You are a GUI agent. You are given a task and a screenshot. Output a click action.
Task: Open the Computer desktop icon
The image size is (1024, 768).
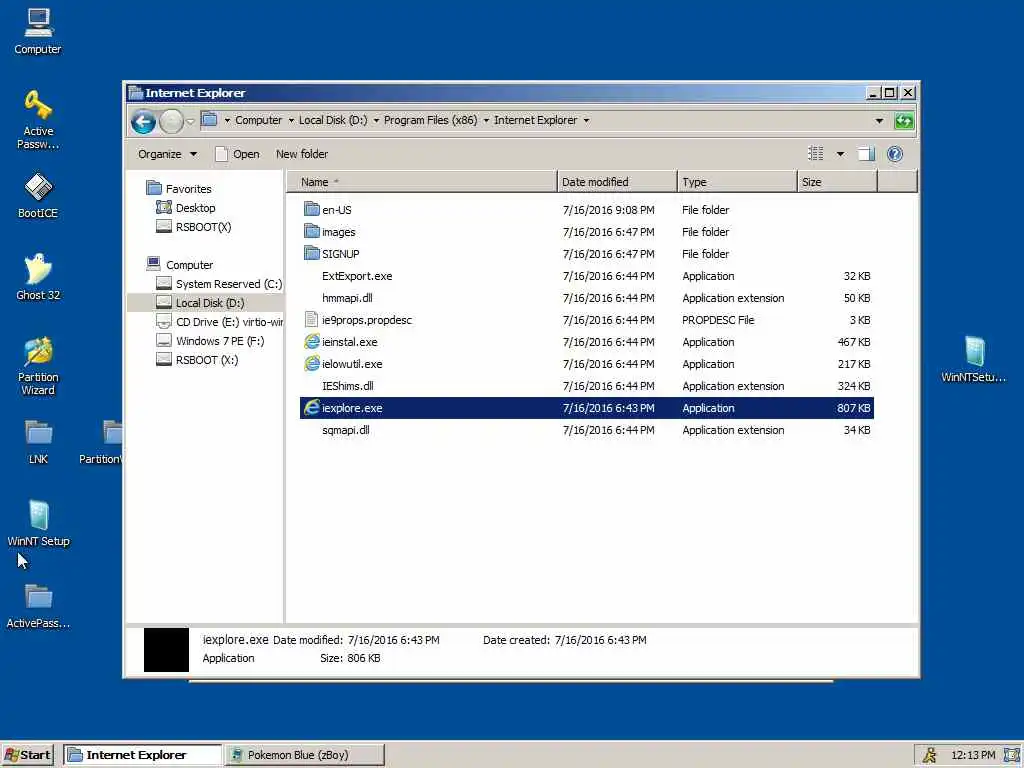(x=38, y=31)
